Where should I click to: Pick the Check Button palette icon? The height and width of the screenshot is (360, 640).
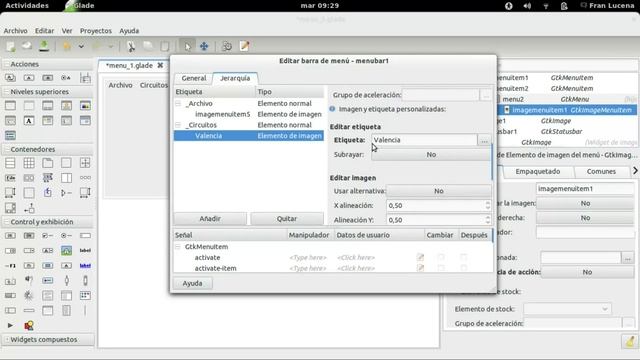(48, 236)
